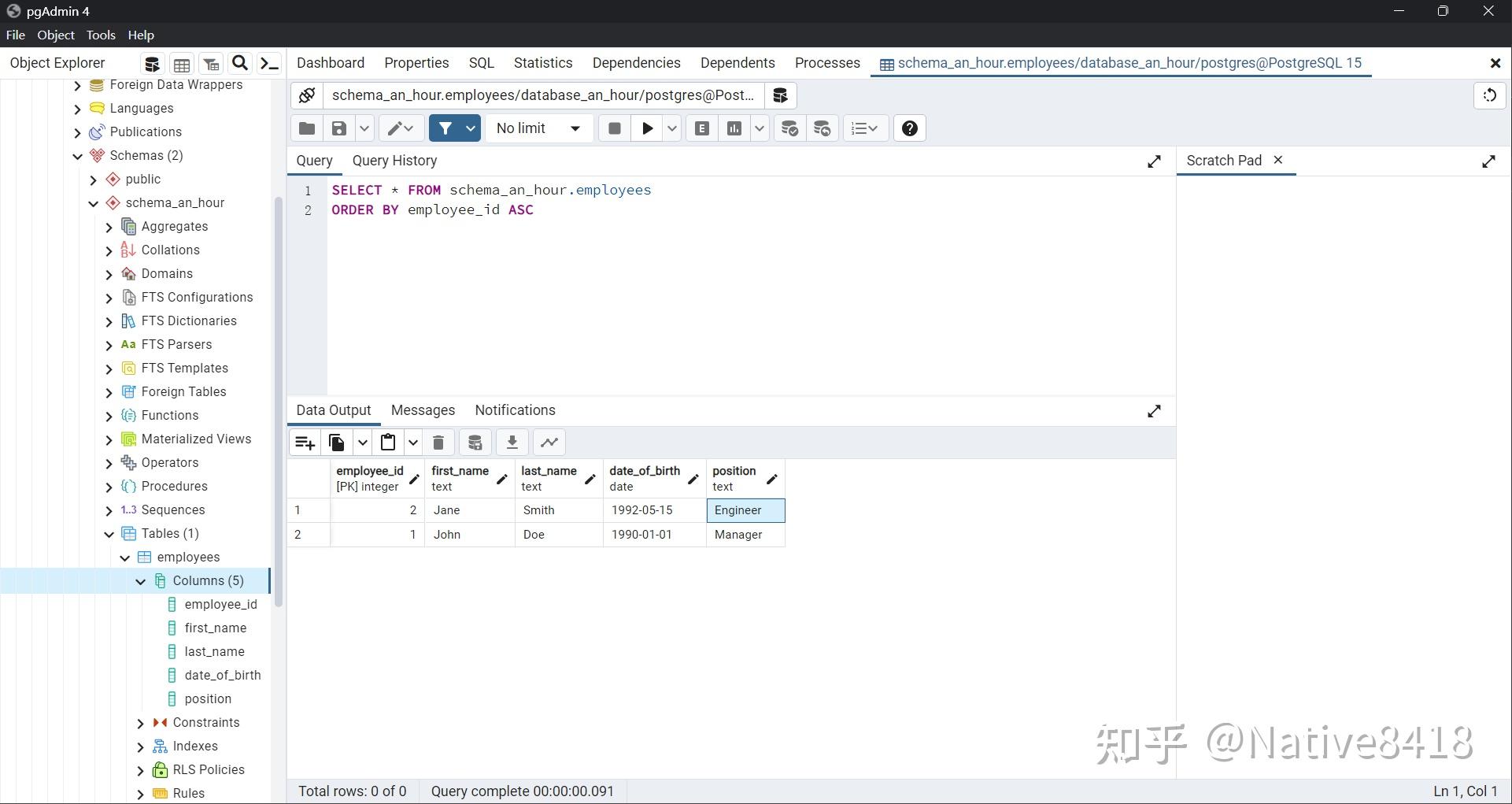Screen dimensions: 1512x804
Task: Collapse the Columns (5) node
Action: (x=141, y=581)
